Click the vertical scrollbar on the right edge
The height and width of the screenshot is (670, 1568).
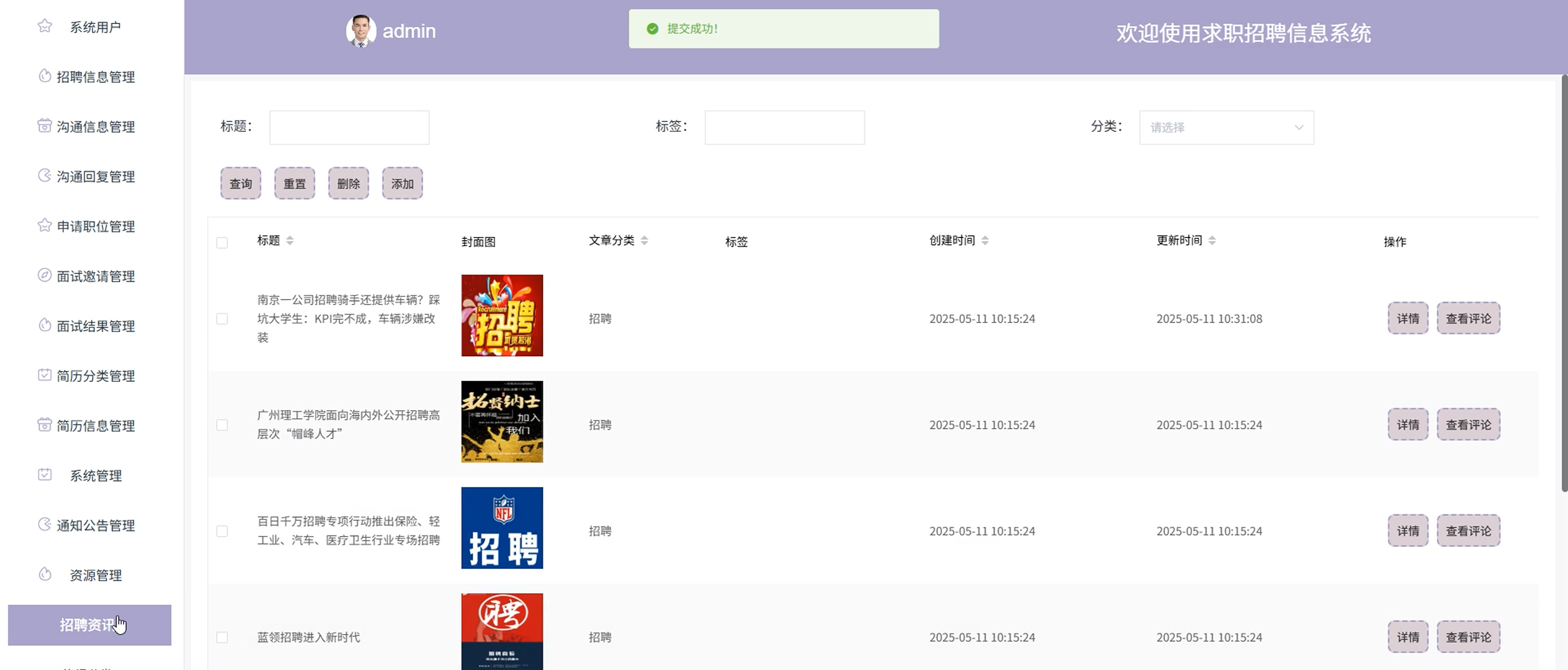click(x=1564, y=283)
